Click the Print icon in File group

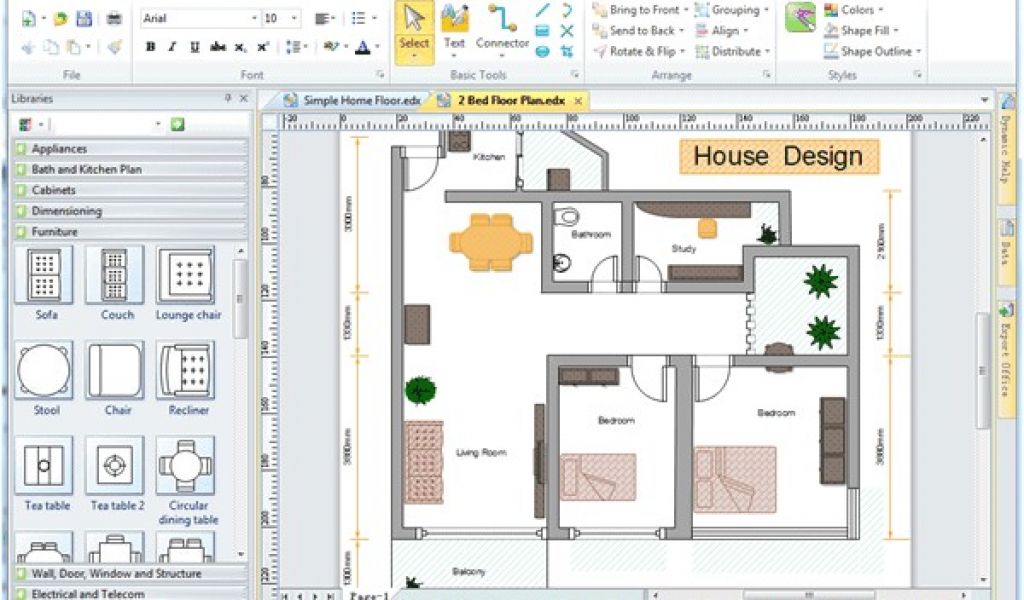(x=115, y=19)
